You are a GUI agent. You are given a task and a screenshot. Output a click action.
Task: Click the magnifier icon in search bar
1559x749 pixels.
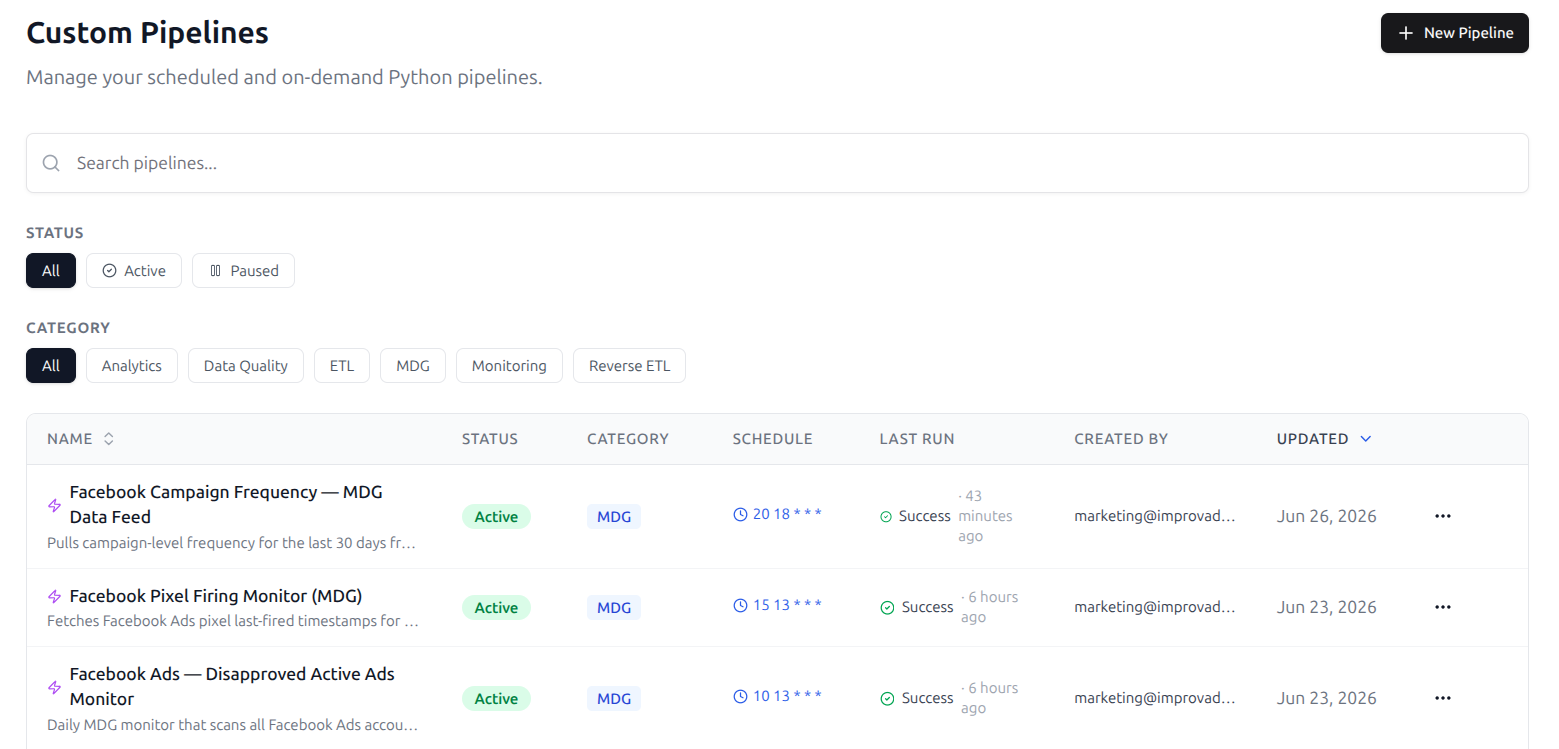click(51, 163)
